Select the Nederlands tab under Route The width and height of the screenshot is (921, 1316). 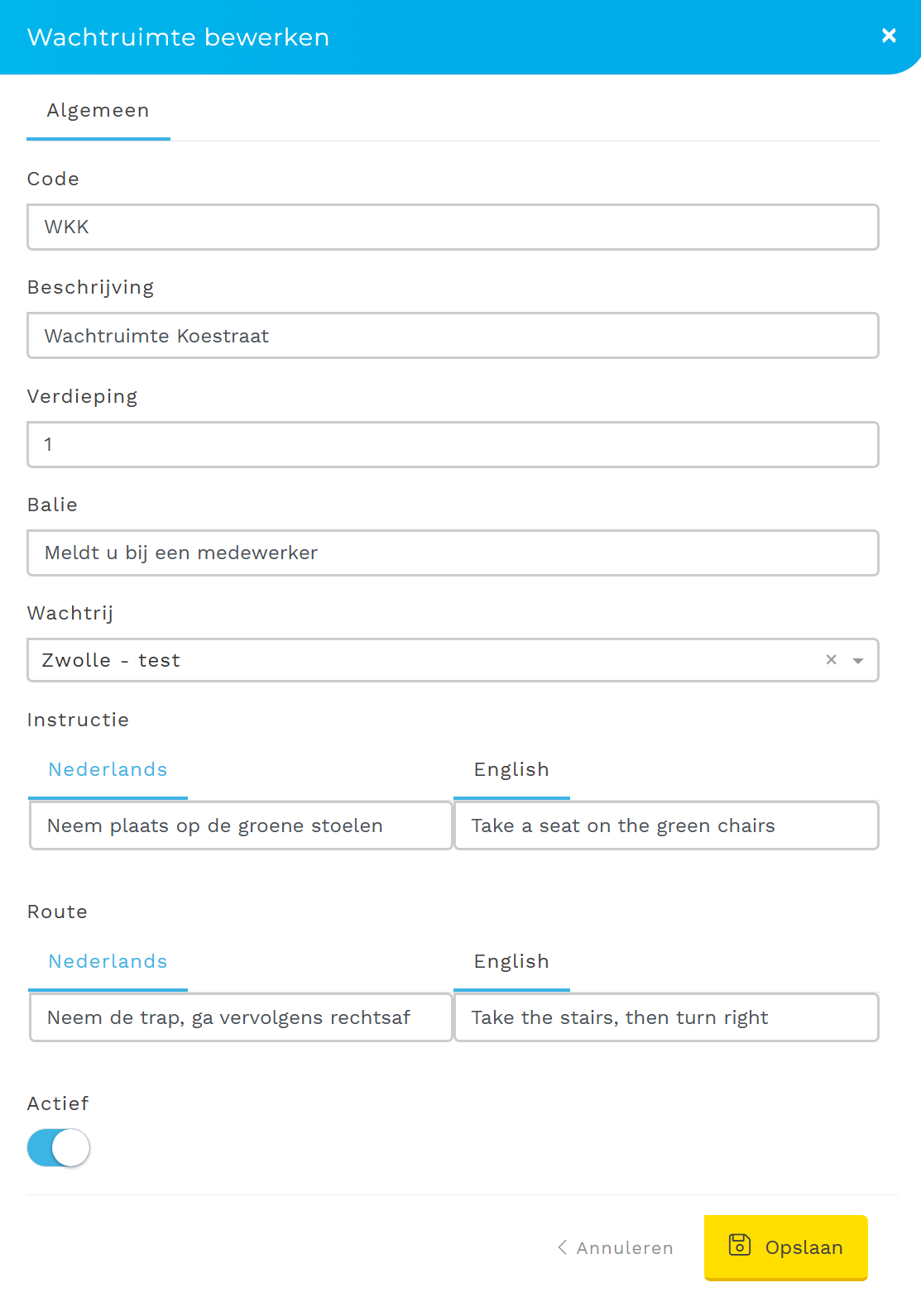tap(108, 962)
